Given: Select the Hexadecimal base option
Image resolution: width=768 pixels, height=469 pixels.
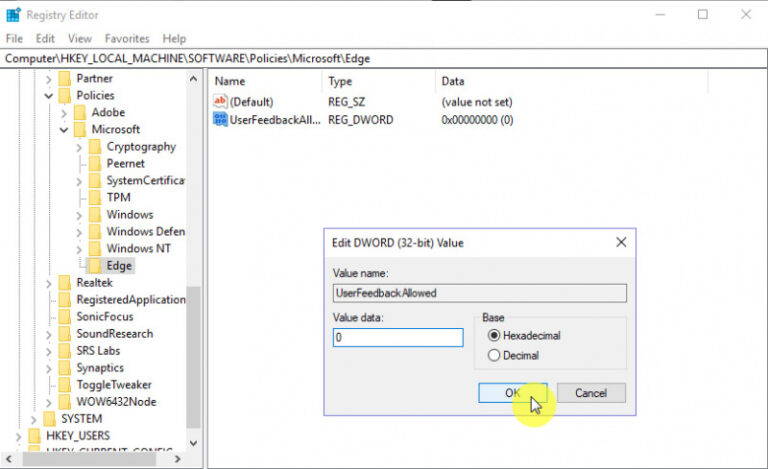Looking at the screenshot, I should [x=493, y=336].
